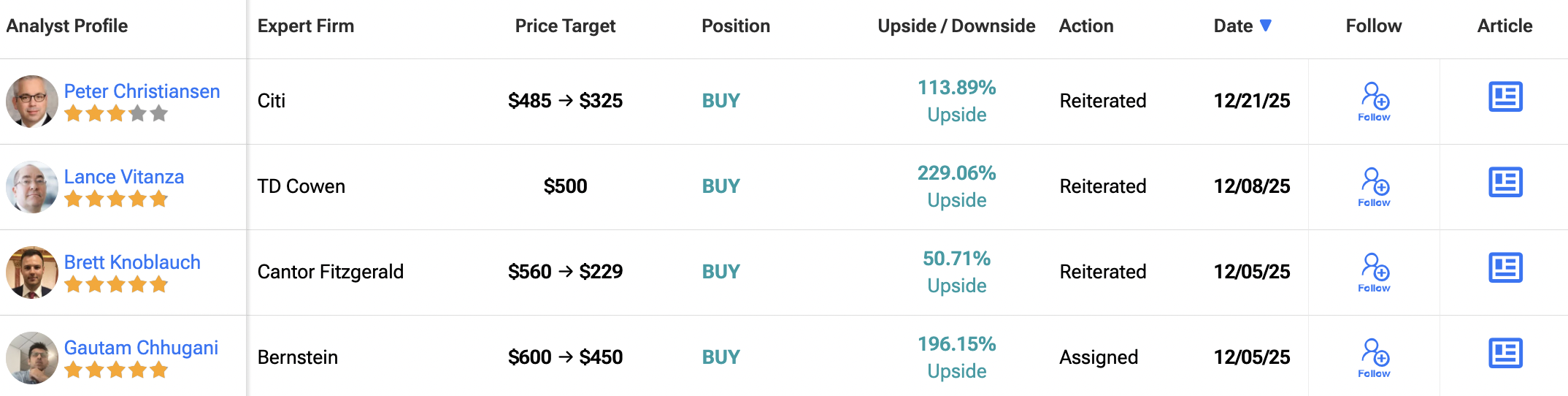Click Peter Christiansen's profile photo
Image resolution: width=1568 pixels, height=396 pixels.
(x=32, y=101)
